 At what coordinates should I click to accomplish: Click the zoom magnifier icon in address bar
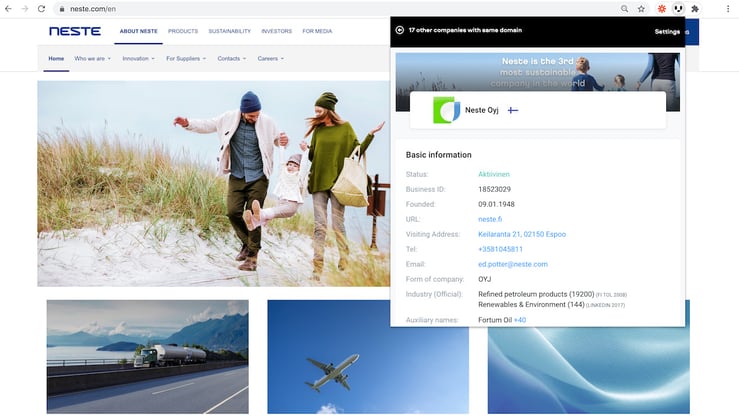pyautogui.click(x=625, y=8)
